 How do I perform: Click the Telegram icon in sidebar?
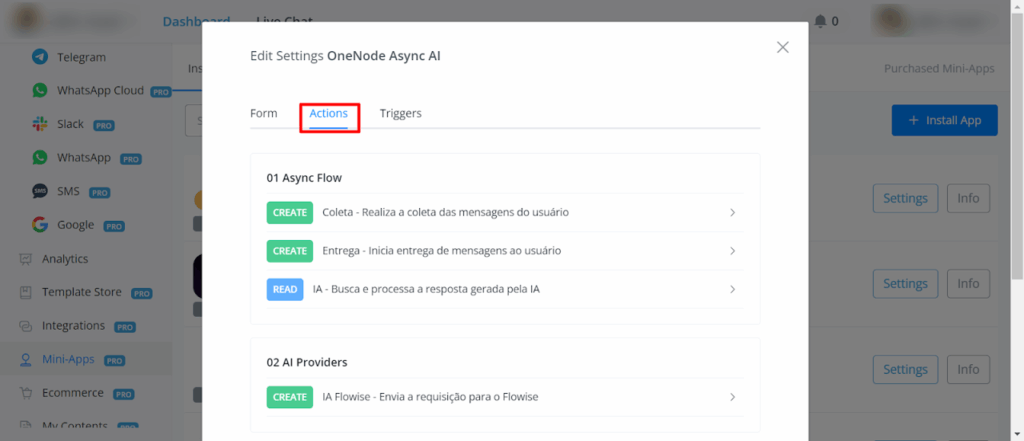[40, 57]
